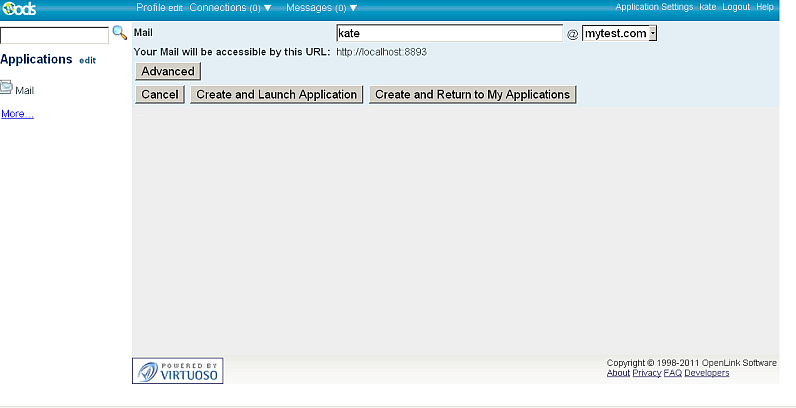Click the edit link beside Applications

point(88,61)
